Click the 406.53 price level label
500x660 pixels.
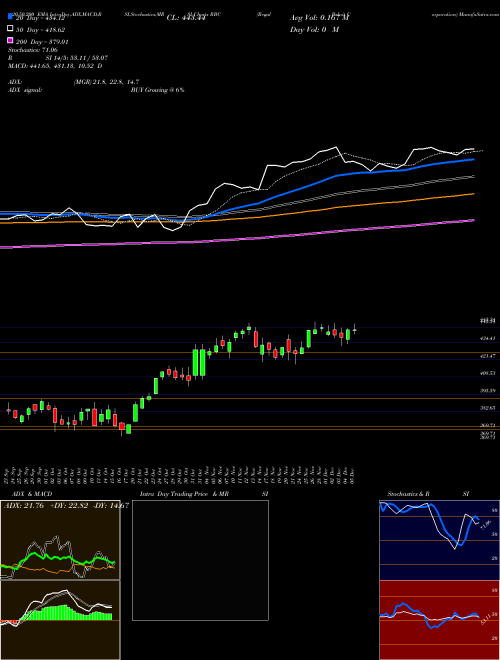pos(487,373)
